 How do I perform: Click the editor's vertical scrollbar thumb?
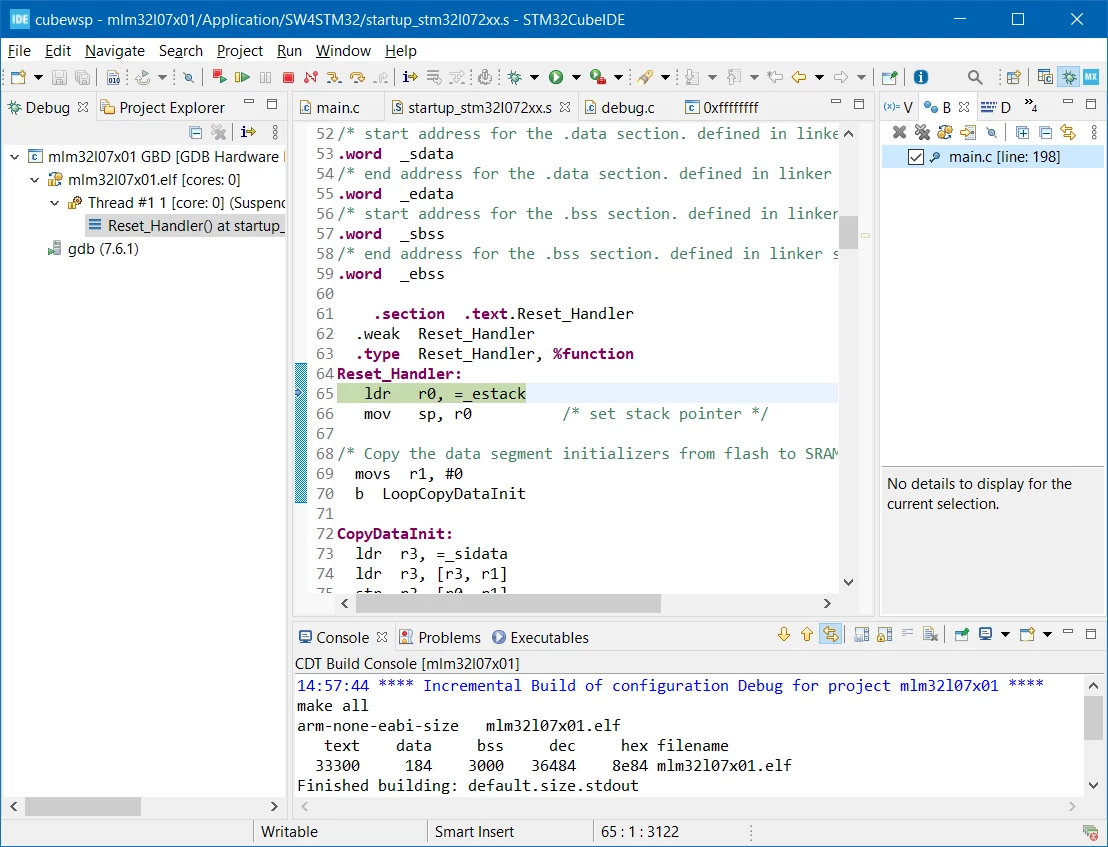point(849,232)
